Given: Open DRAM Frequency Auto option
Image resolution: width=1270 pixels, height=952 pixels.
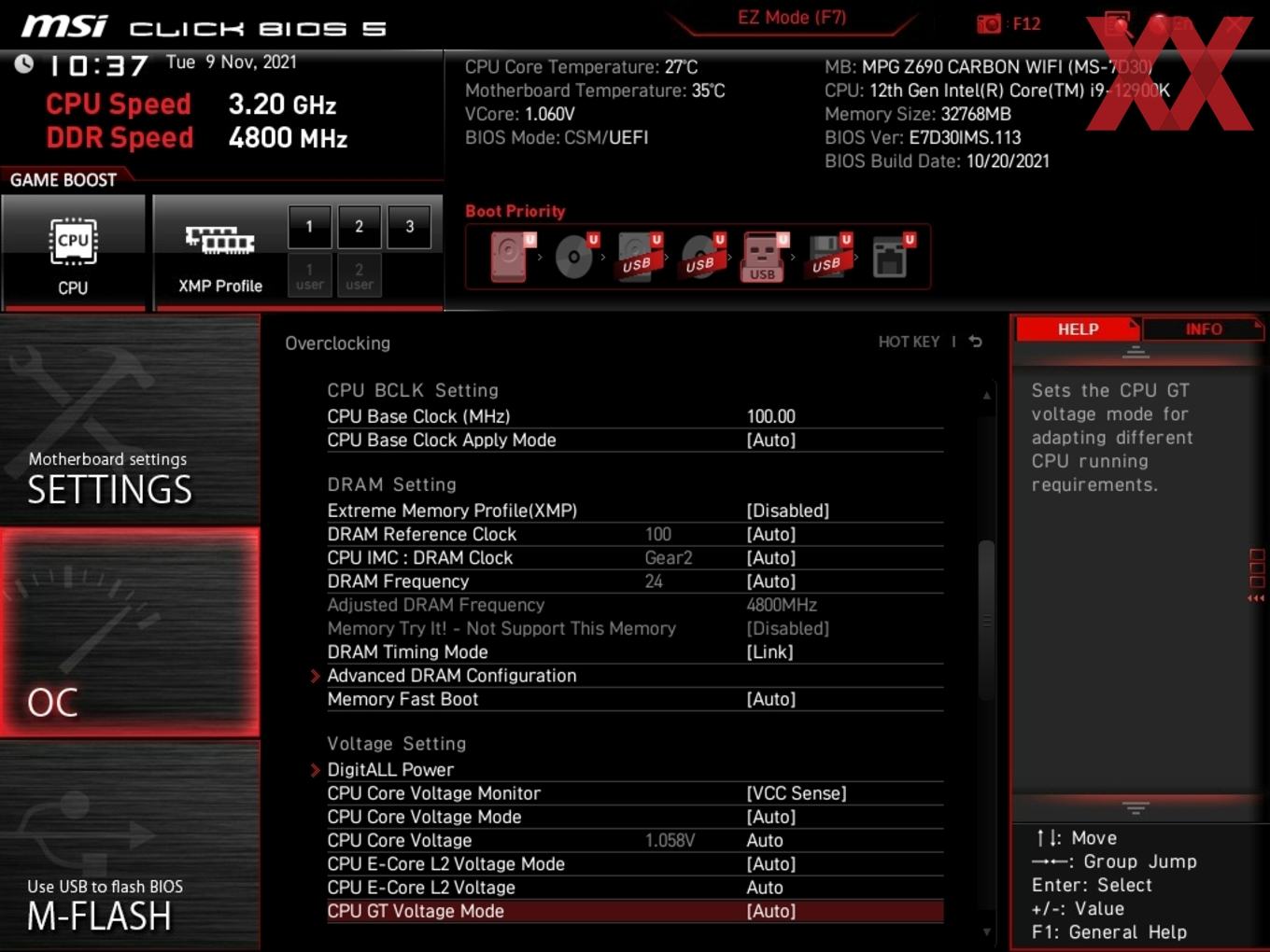Looking at the screenshot, I should 770,581.
